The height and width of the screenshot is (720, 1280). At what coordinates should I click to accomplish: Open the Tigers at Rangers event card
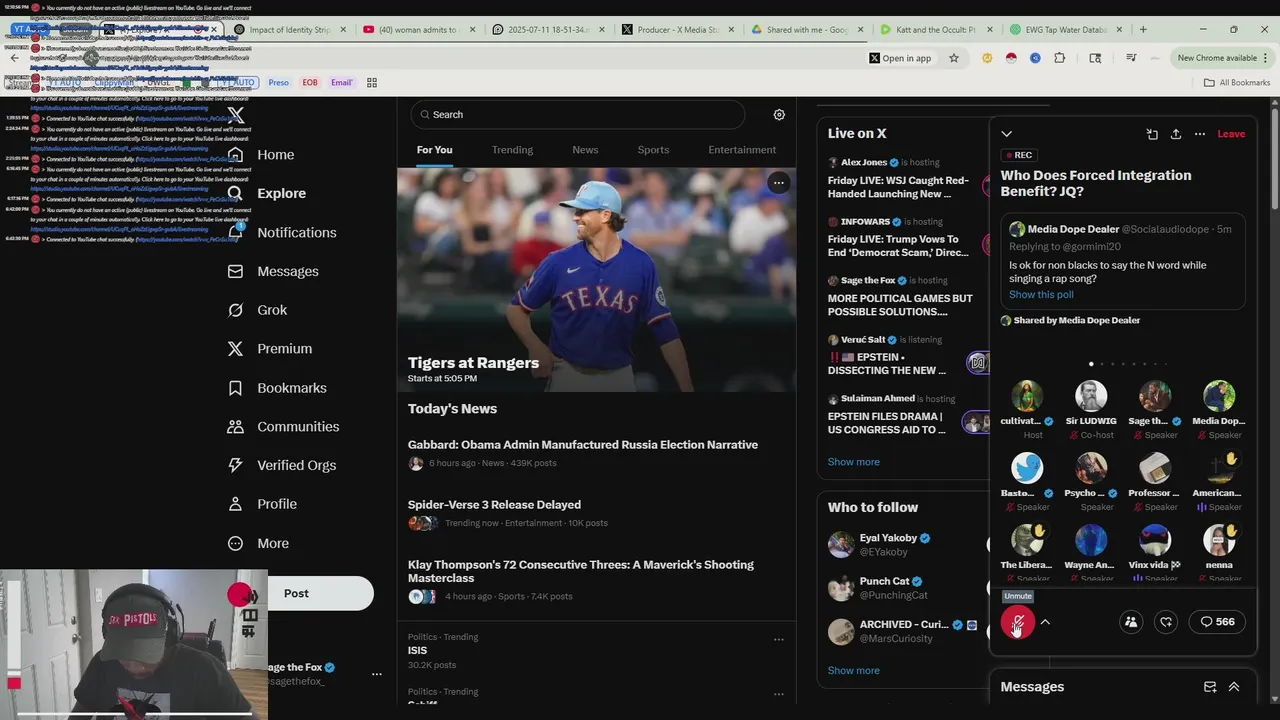point(596,280)
